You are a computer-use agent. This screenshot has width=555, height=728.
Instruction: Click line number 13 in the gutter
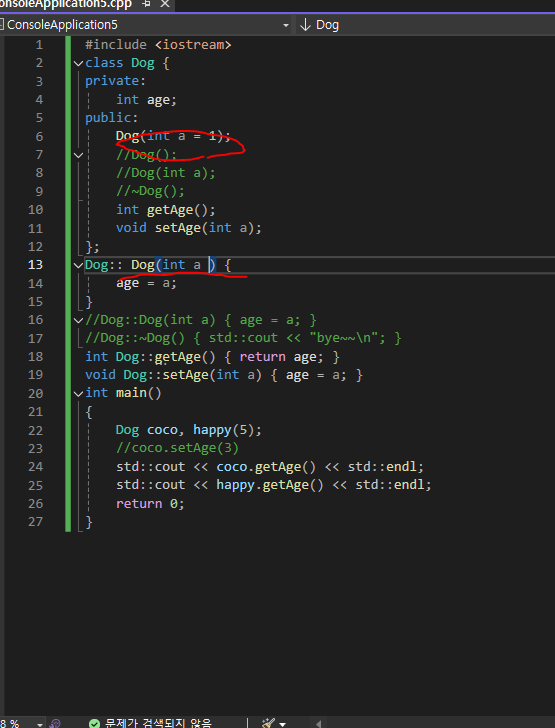click(35, 265)
